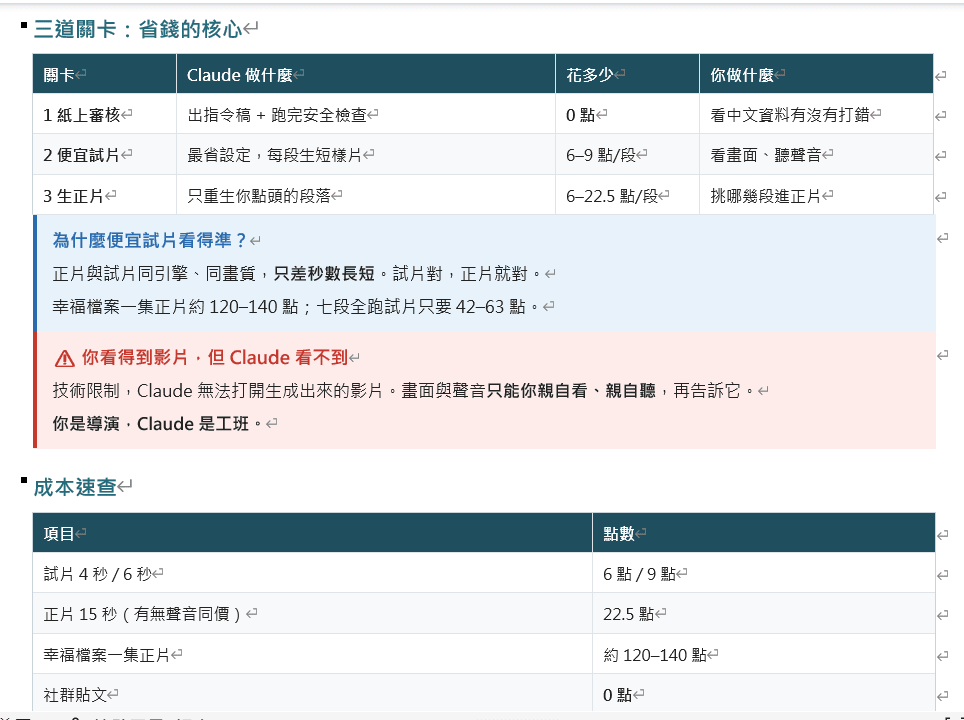
Task: Click table cell 幸福檔案一集正片 in 成本速查
Action: [x=312, y=654]
